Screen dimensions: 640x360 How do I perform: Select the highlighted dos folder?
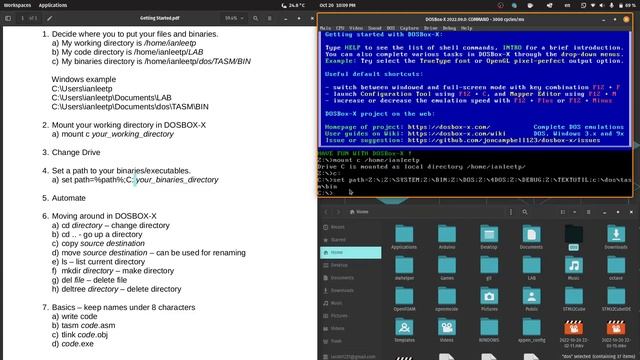point(573,234)
